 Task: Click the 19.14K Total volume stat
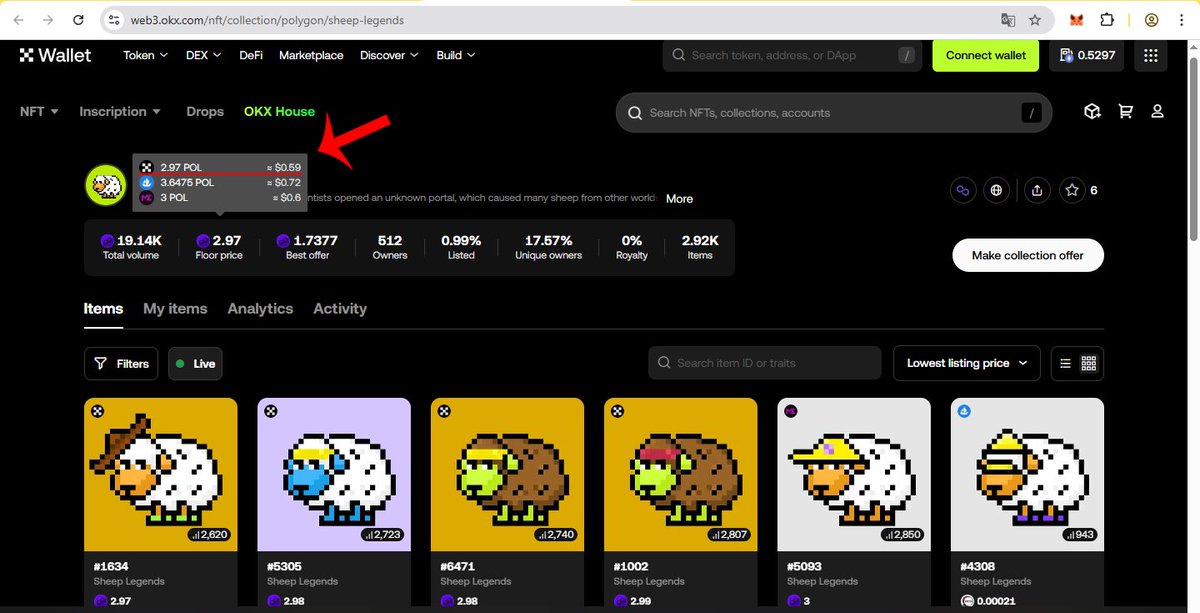click(131, 247)
